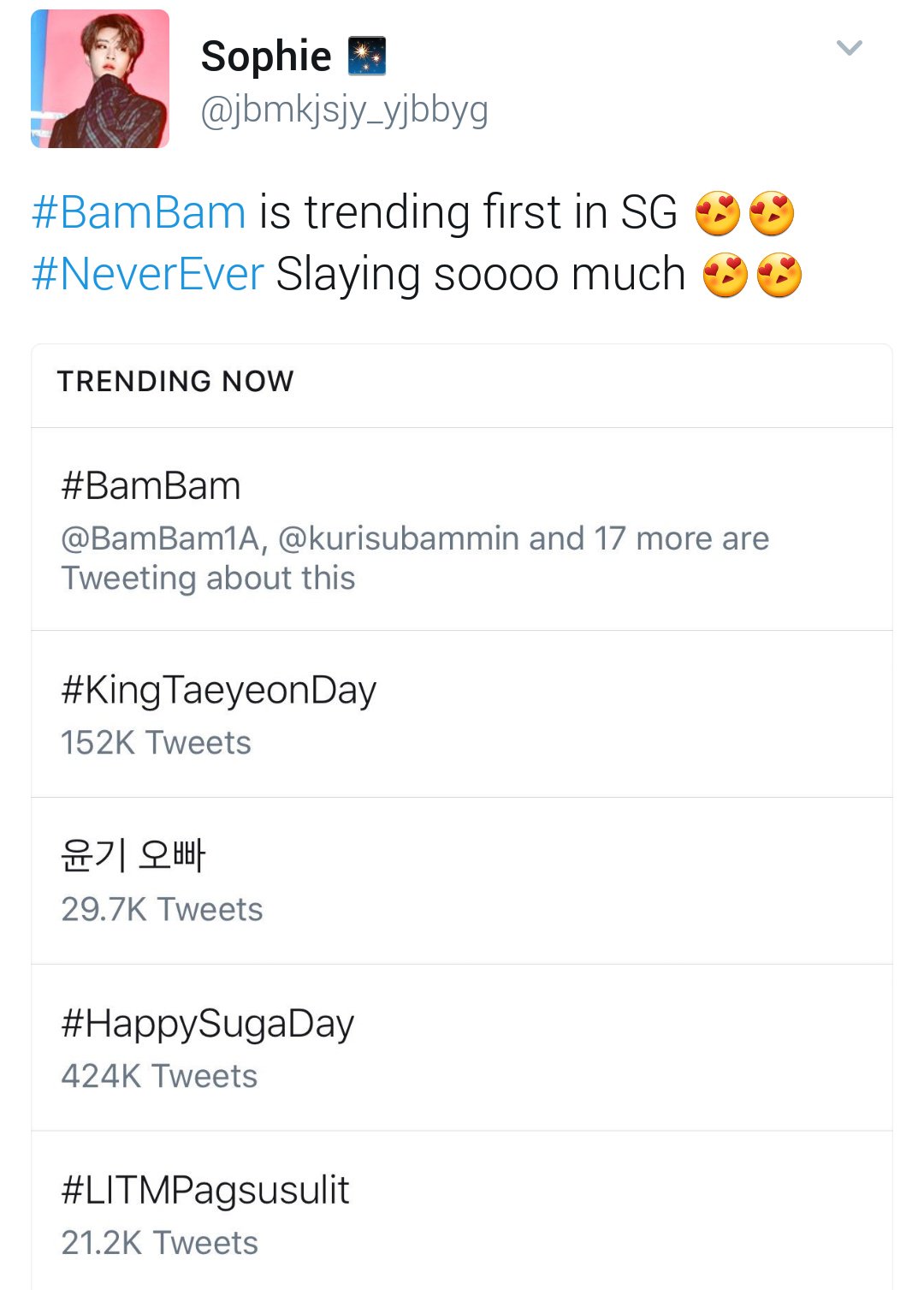Open the #BamBam hashtag in tweet text
The height and width of the screenshot is (1290, 924).
point(139,212)
